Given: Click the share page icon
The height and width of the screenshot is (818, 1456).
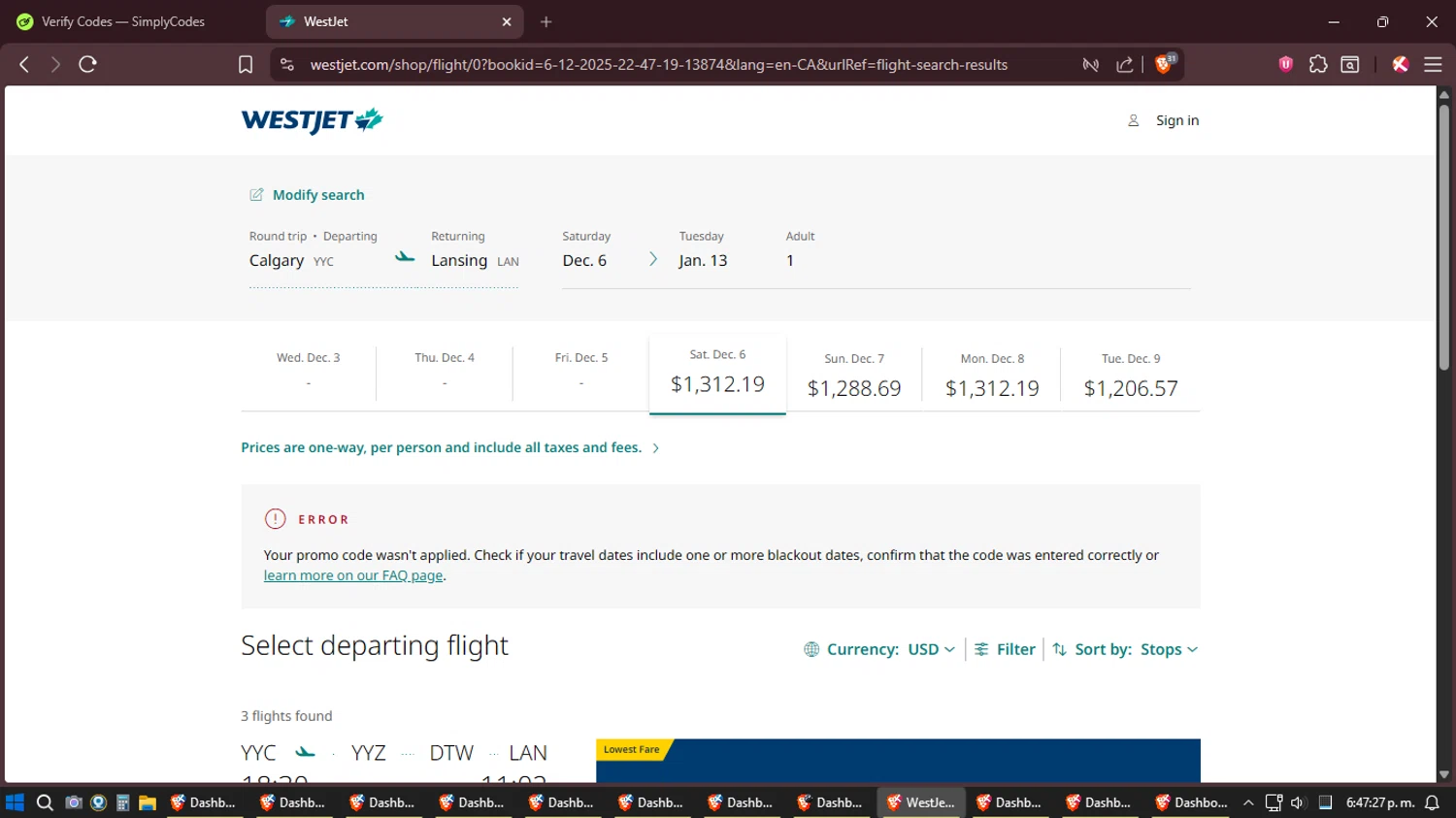Looking at the screenshot, I should pyautogui.click(x=1125, y=65).
